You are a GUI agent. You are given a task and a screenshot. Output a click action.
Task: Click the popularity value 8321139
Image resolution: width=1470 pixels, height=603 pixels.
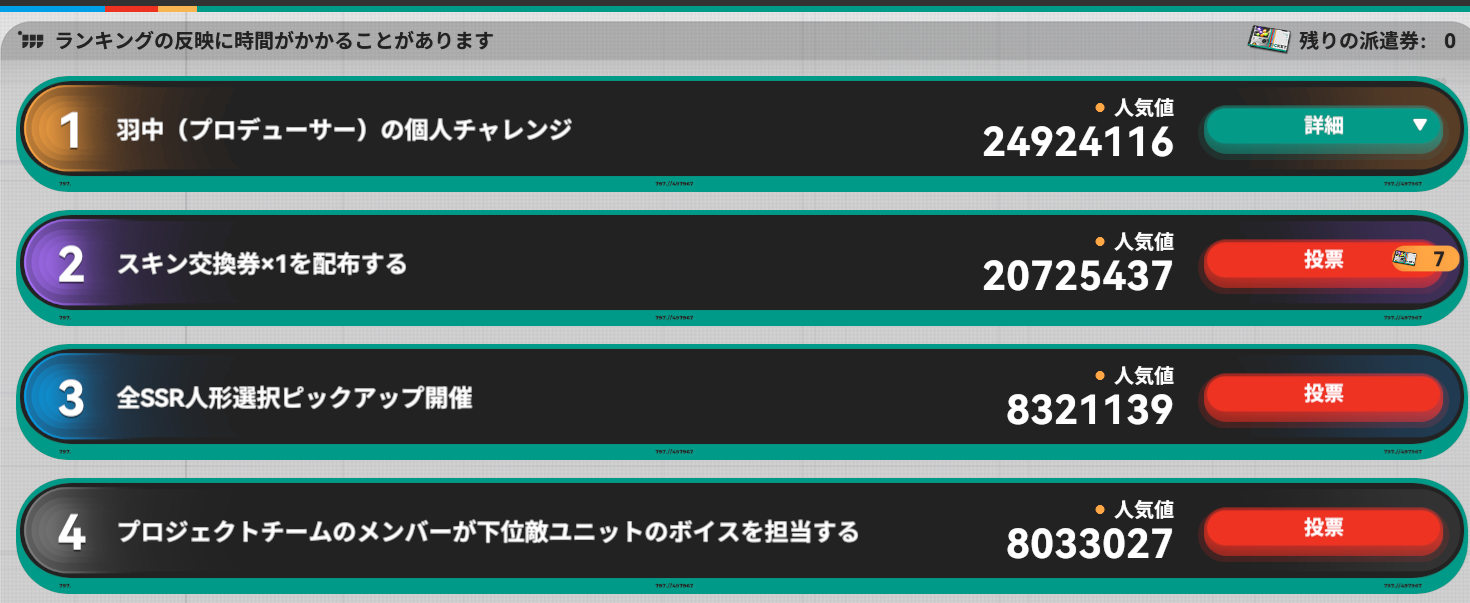1089,410
